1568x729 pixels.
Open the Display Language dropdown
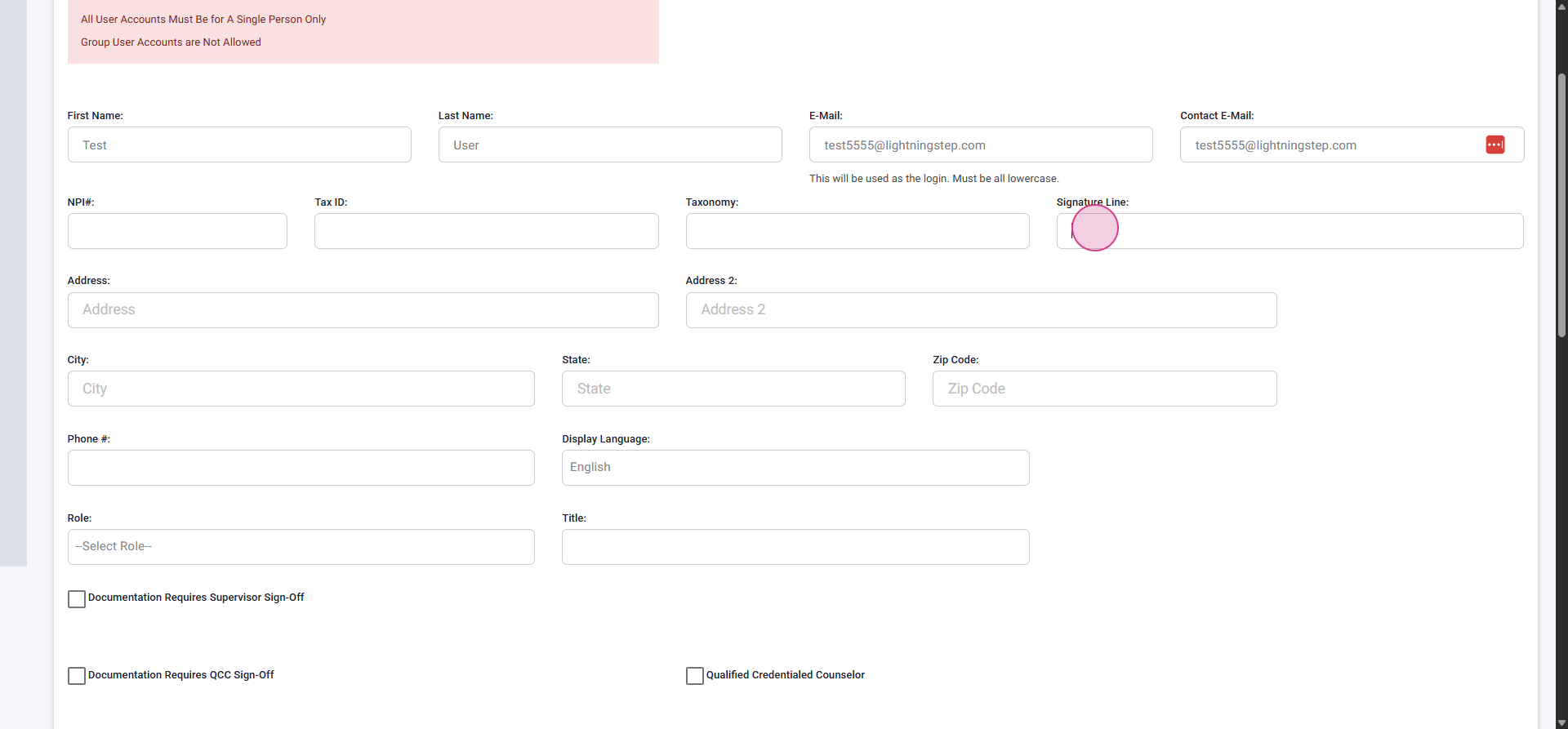pos(795,468)
